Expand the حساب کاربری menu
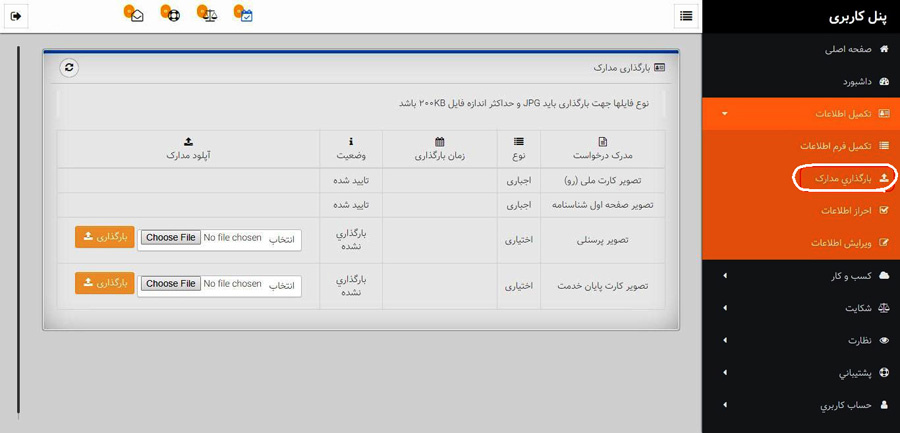The height and width of the screenshot is (433, 900). (x=800, y=405)
